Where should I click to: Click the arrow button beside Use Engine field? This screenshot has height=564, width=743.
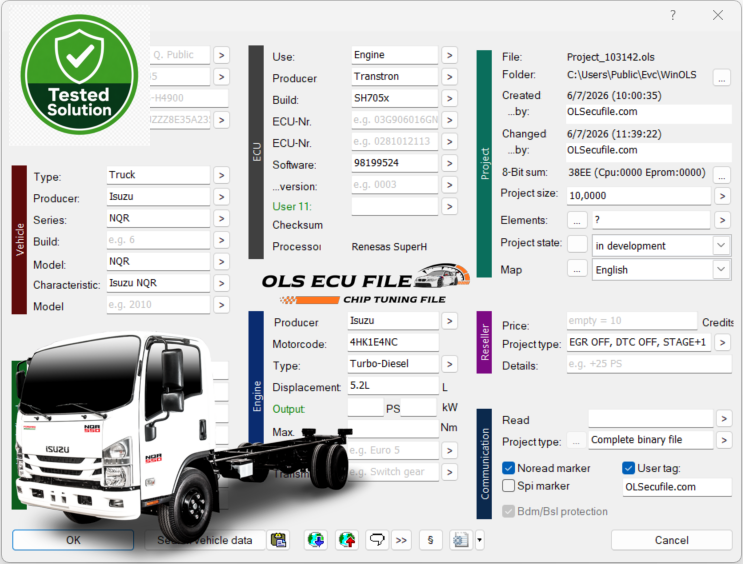(450, 55)
